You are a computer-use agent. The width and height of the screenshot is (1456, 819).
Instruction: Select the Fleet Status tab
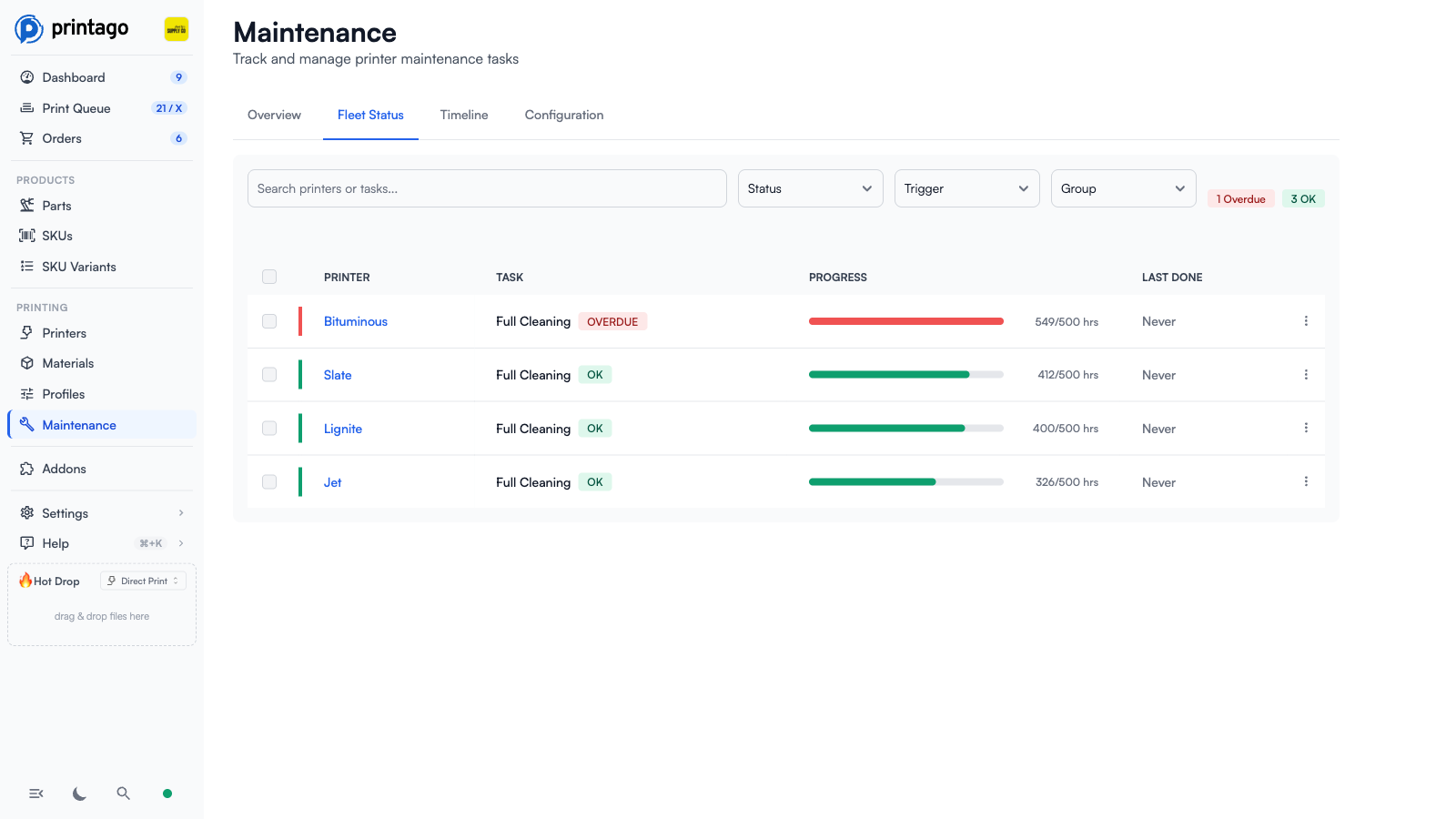point(370,115)
